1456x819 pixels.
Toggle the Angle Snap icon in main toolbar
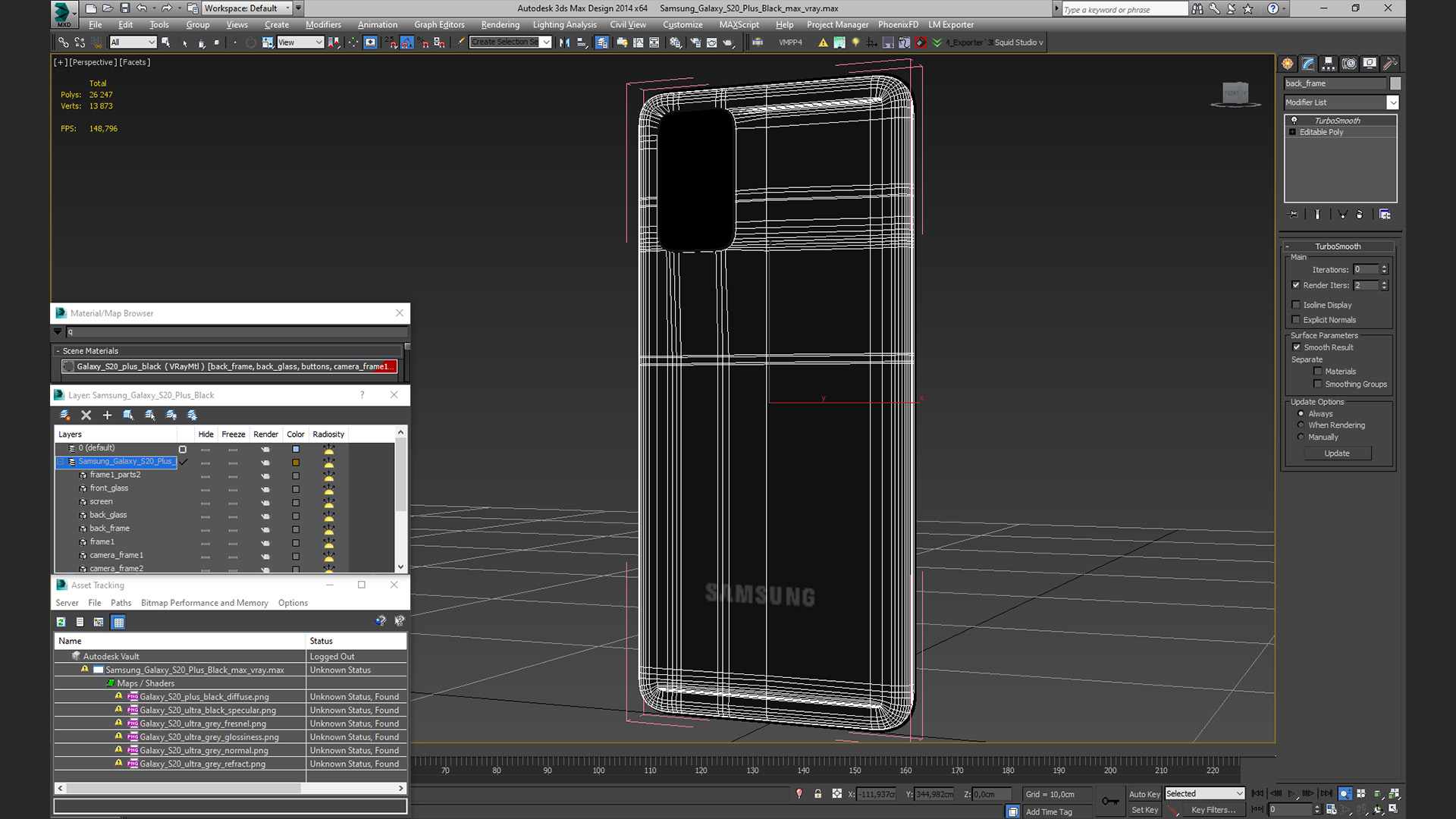[x=406, y=42]
